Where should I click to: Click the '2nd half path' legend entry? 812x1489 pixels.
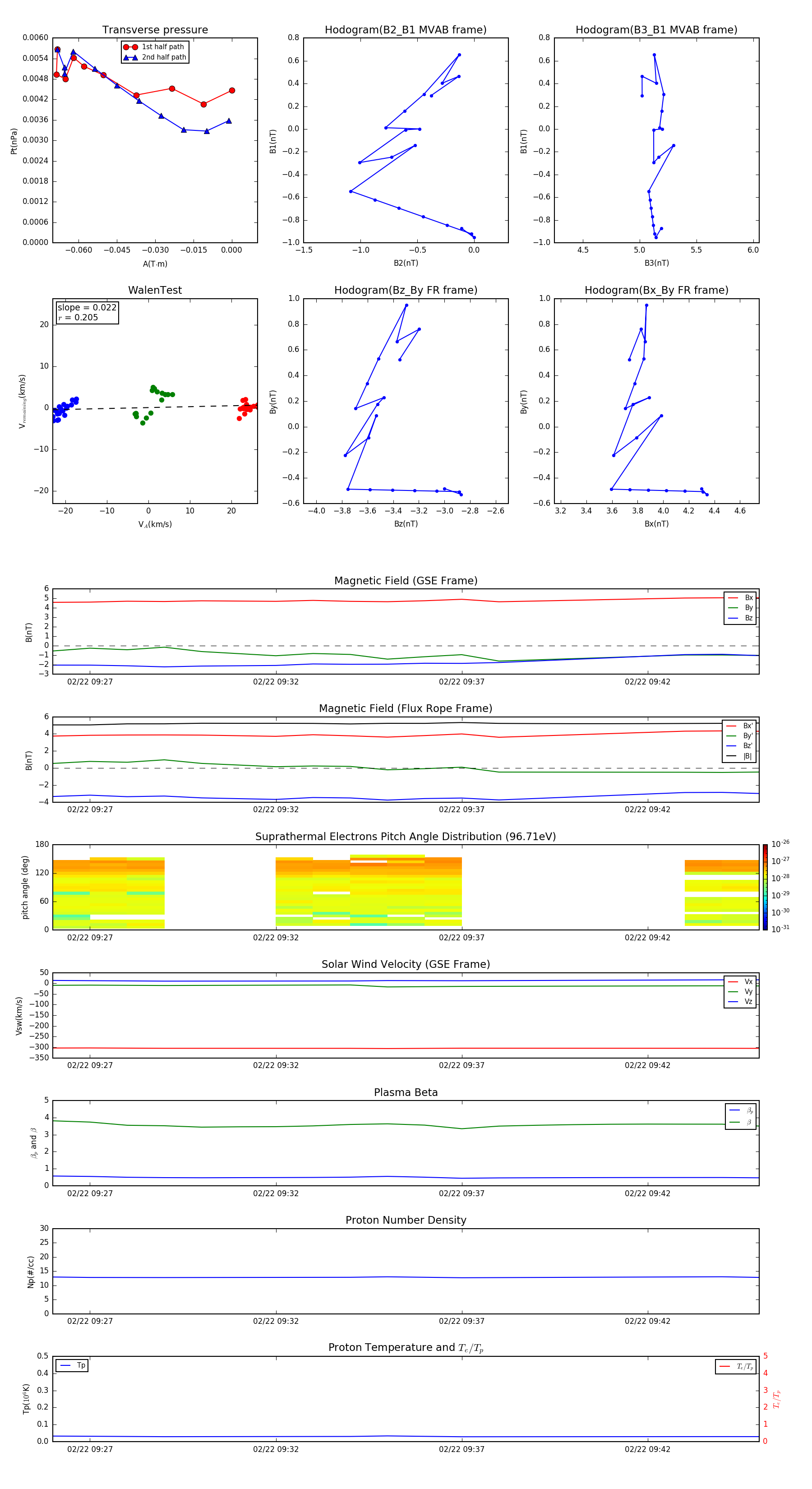155,57
